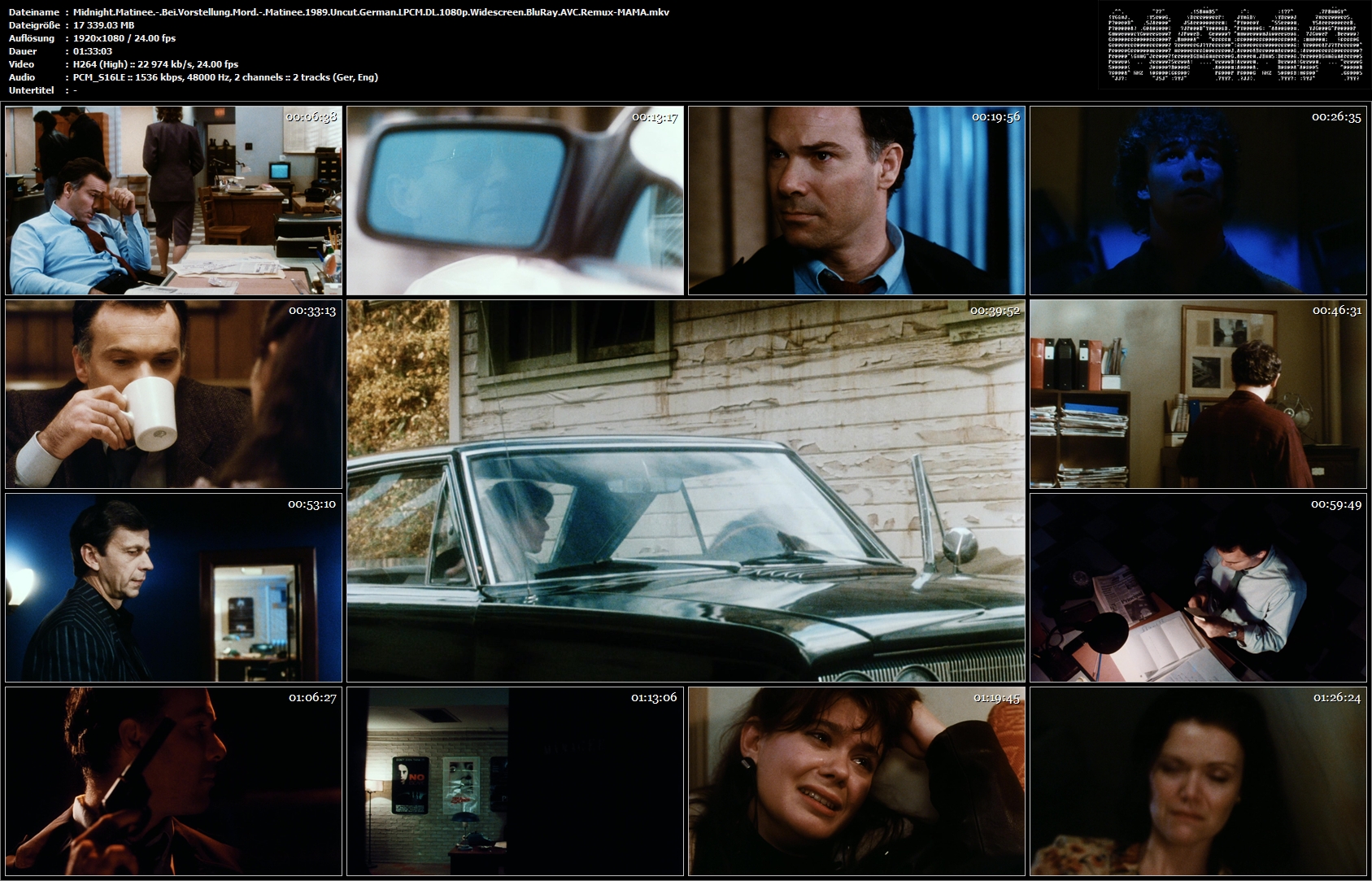This screenshot has width=1372, height=881.
Task: Select the thumbnail stamped 01:06:27
Action: pyautogui.click(x=173, y=781)
